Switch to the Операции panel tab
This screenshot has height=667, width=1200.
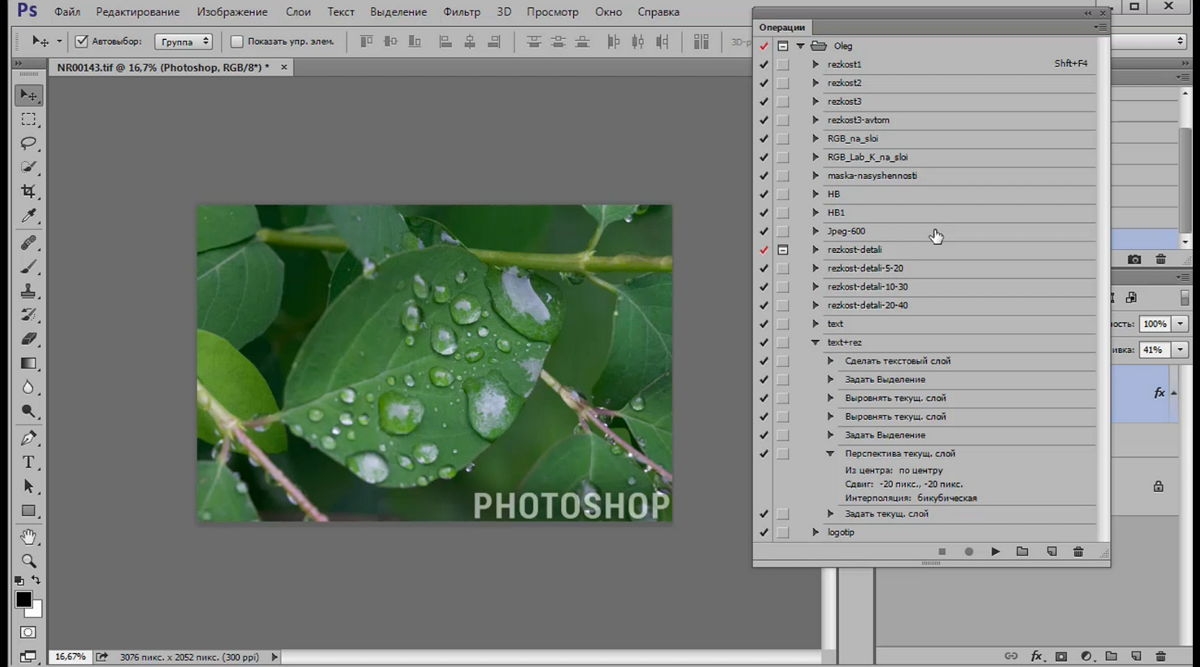pos(783,27)
